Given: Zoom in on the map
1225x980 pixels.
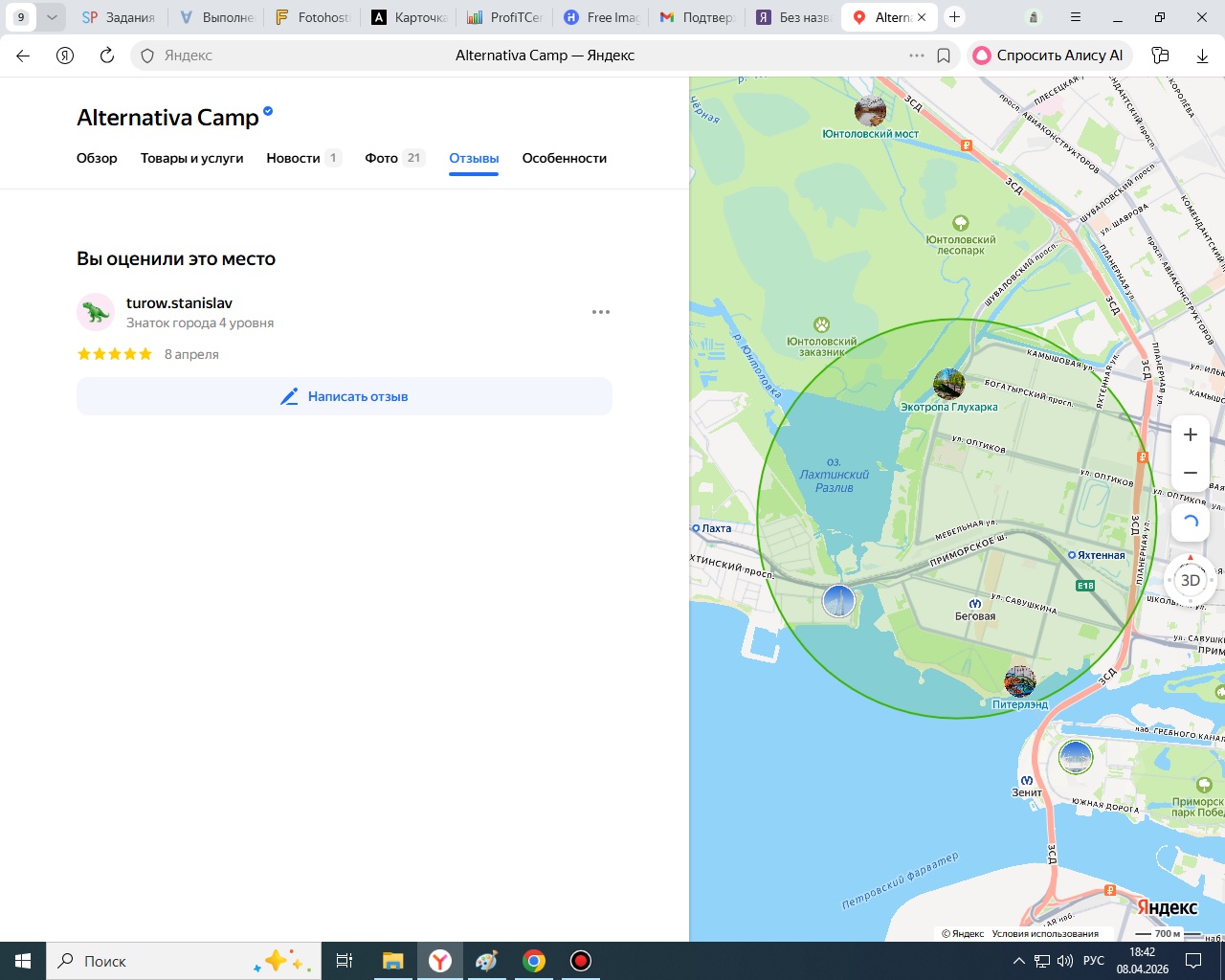Looking at the screenshot, I should [1191, 434].
